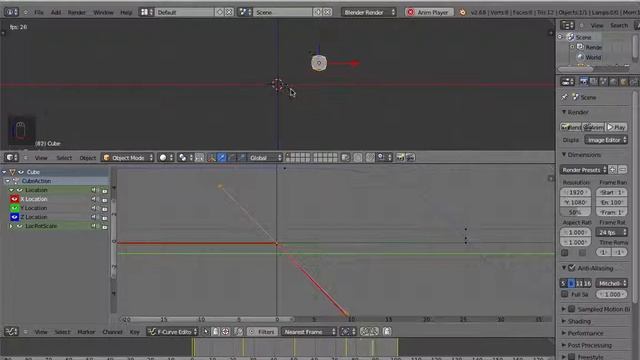Image resolution: width=640 pixels, height=360 pixels.
Task: Click the outliner editor type icon
Action: click(567, 25)
